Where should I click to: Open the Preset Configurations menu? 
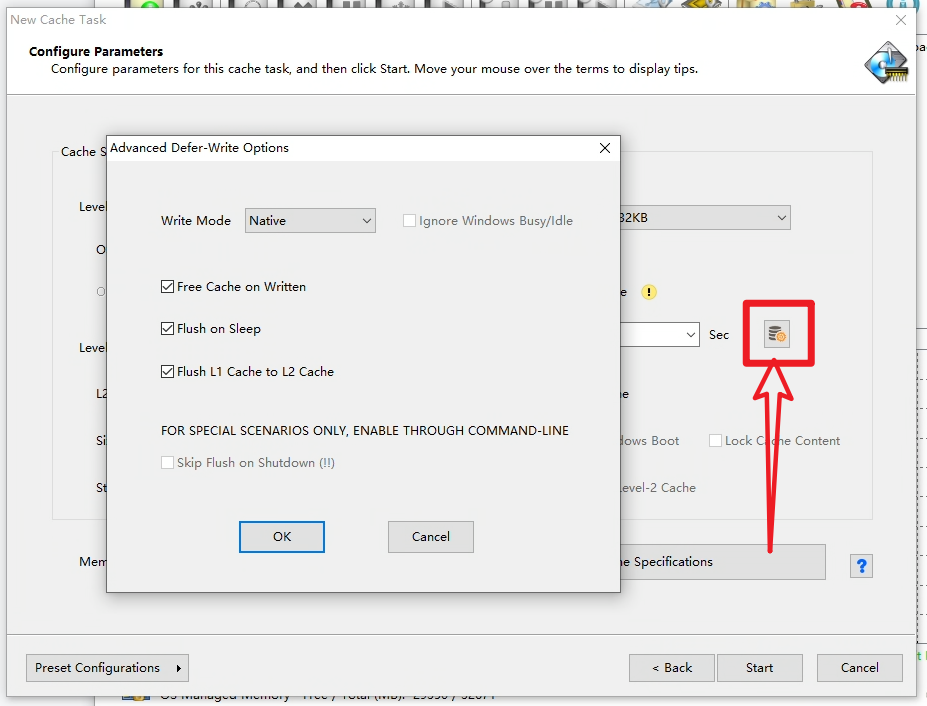(x=107, y=668)
